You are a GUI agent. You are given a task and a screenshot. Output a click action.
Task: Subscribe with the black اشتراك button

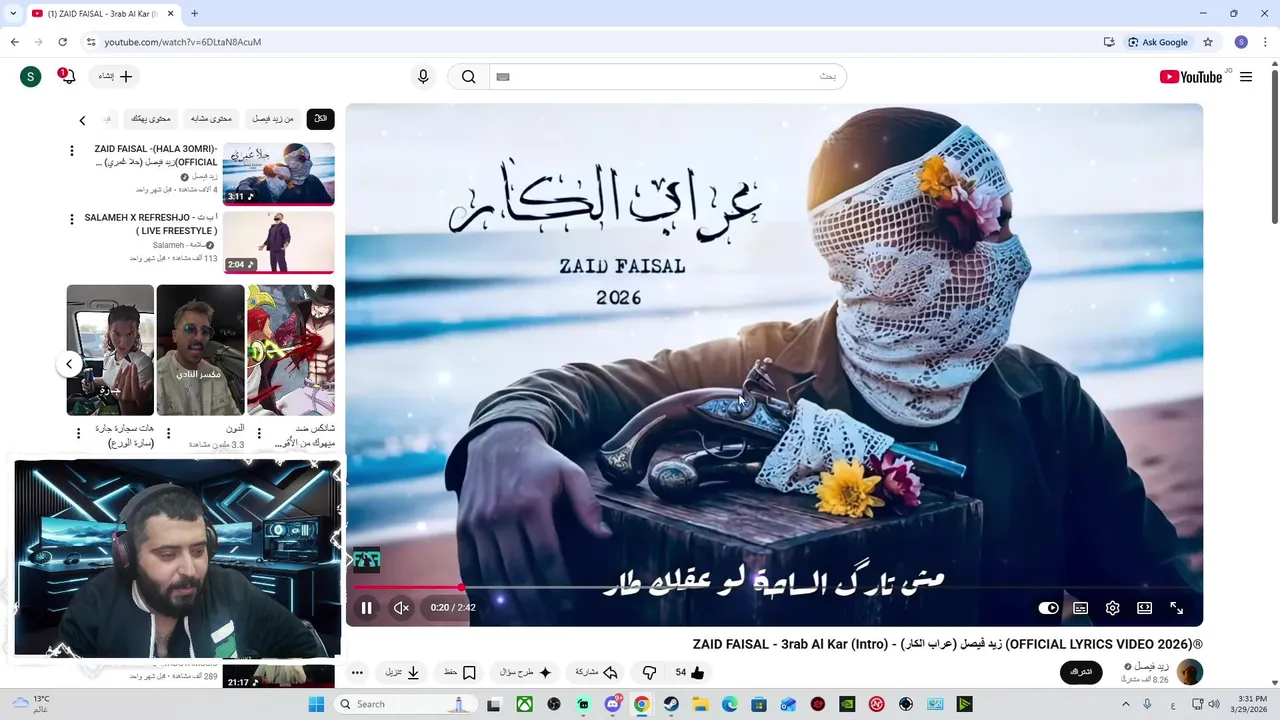click(x=1081, y=672)
